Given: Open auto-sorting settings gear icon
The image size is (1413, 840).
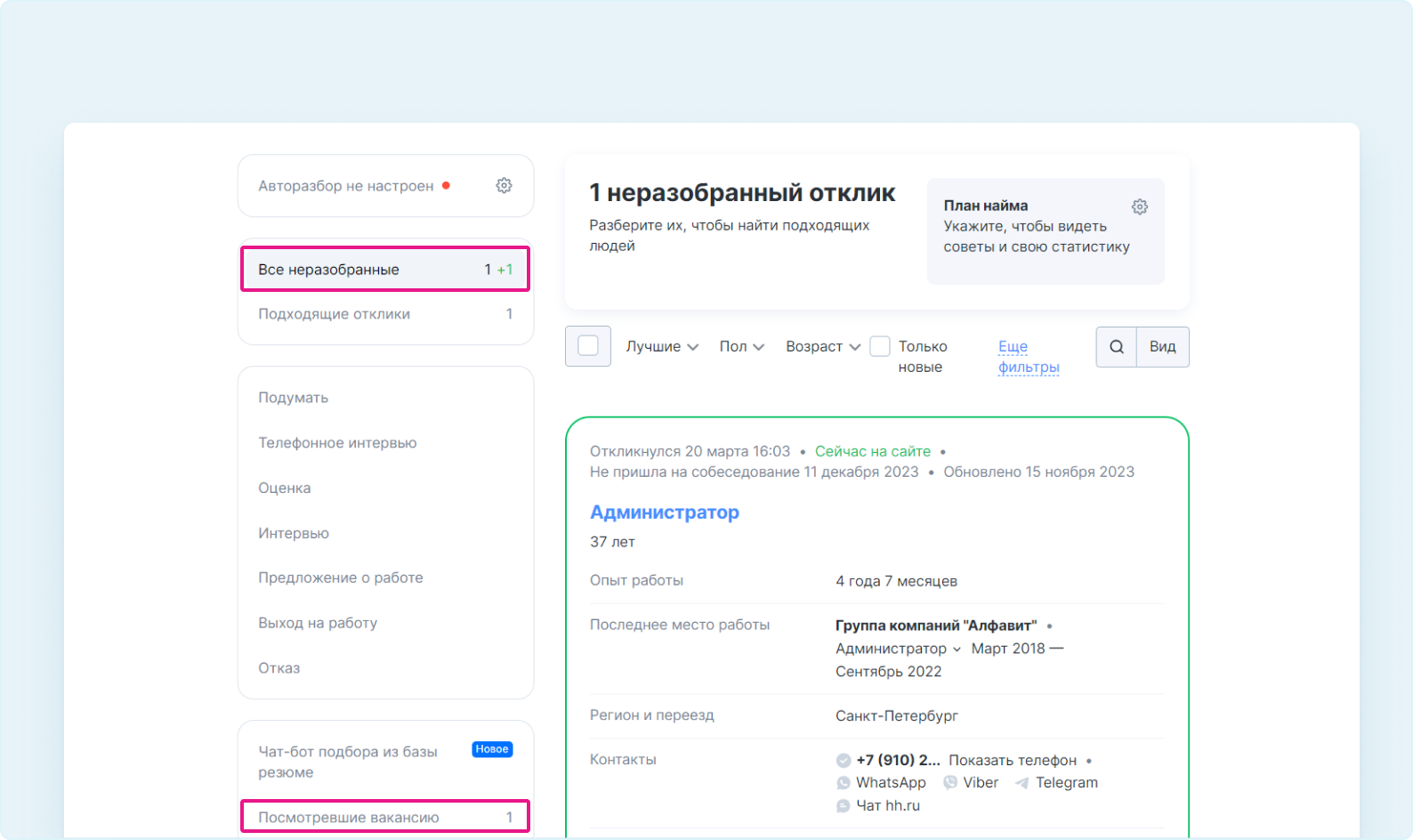Looking at the screenshot, I should (504, 185).
